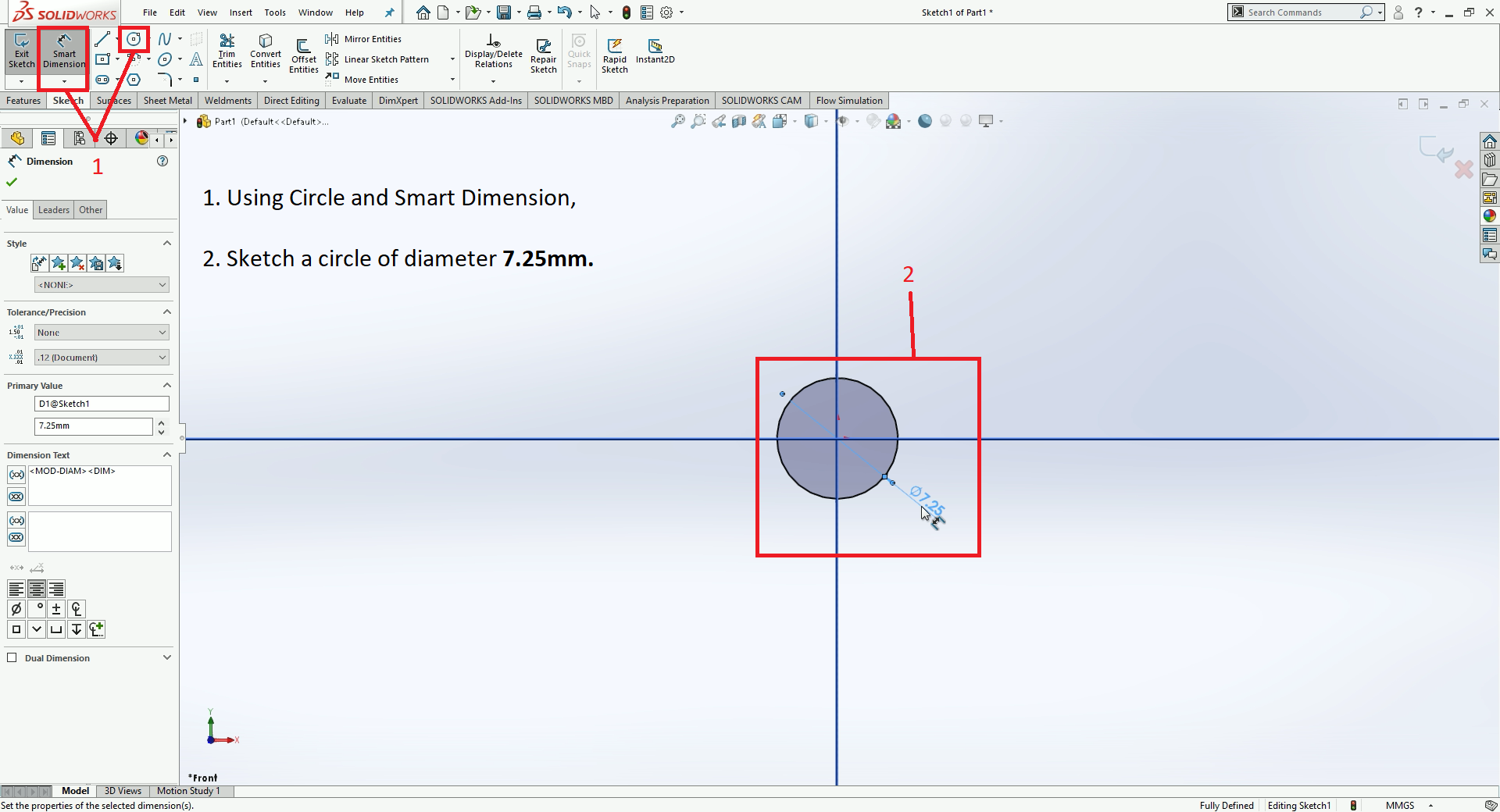Open the File menu
1500x812 pixels.
150,12
